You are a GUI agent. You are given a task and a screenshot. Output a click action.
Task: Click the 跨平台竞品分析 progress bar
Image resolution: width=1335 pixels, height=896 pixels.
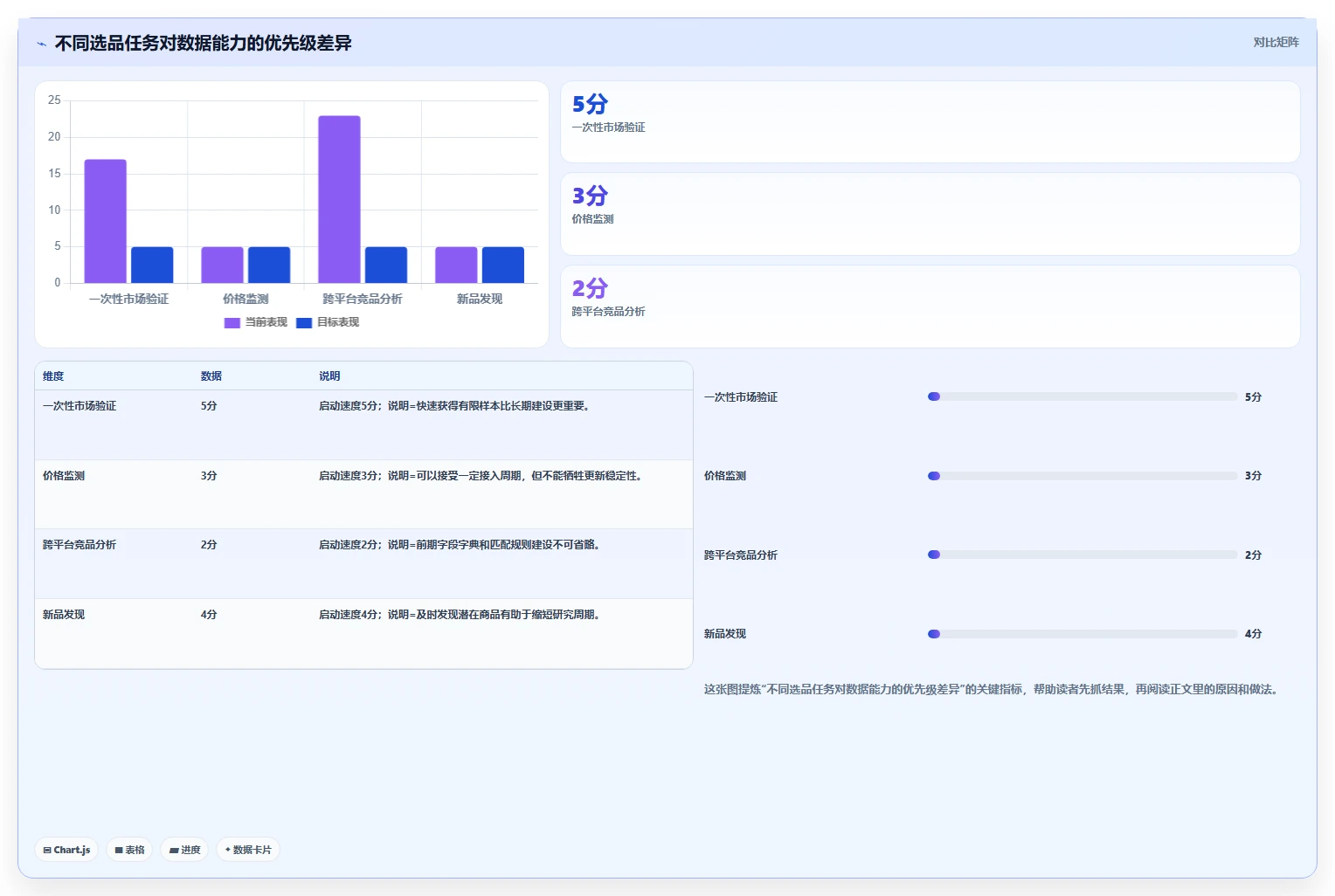1083,555
